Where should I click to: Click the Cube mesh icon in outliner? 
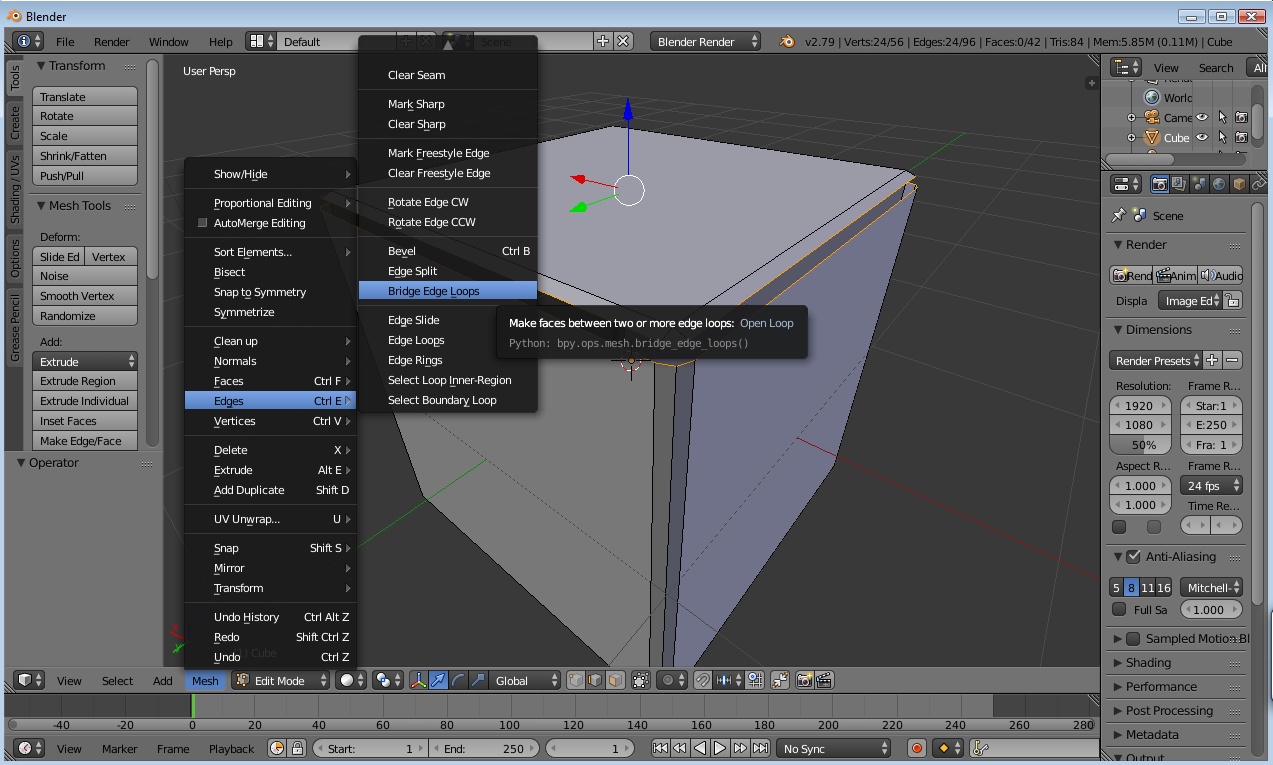tap(1152, 137)
